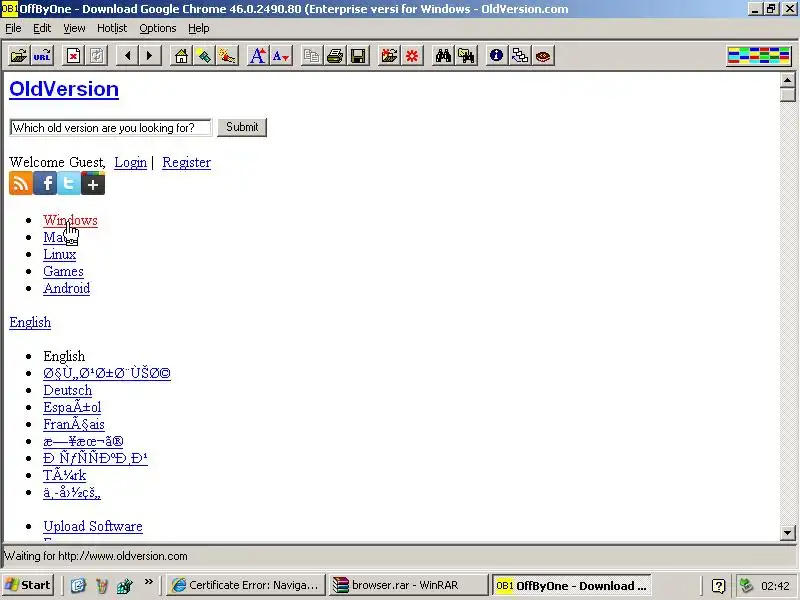Click the Open File folder icon
Viewport: 800px width, 600px height.
19,55
